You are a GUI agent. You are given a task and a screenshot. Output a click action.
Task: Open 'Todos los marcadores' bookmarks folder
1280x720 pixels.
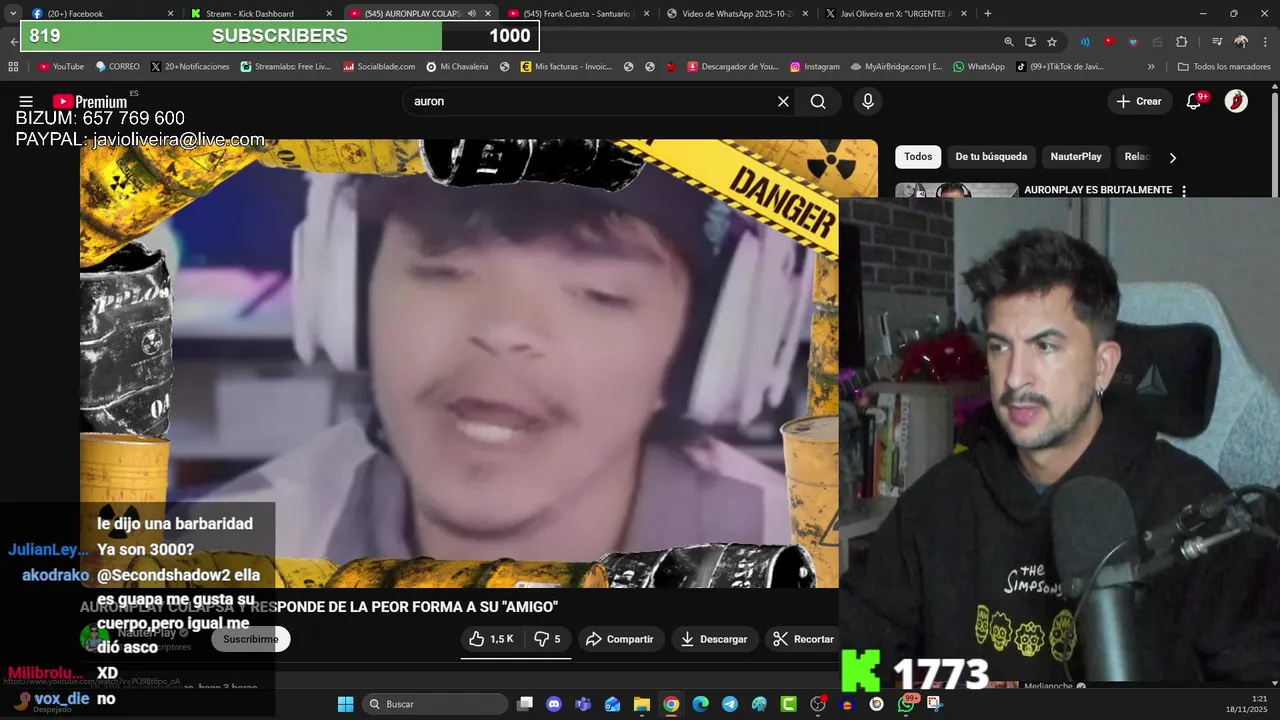tap(1224, 67)
